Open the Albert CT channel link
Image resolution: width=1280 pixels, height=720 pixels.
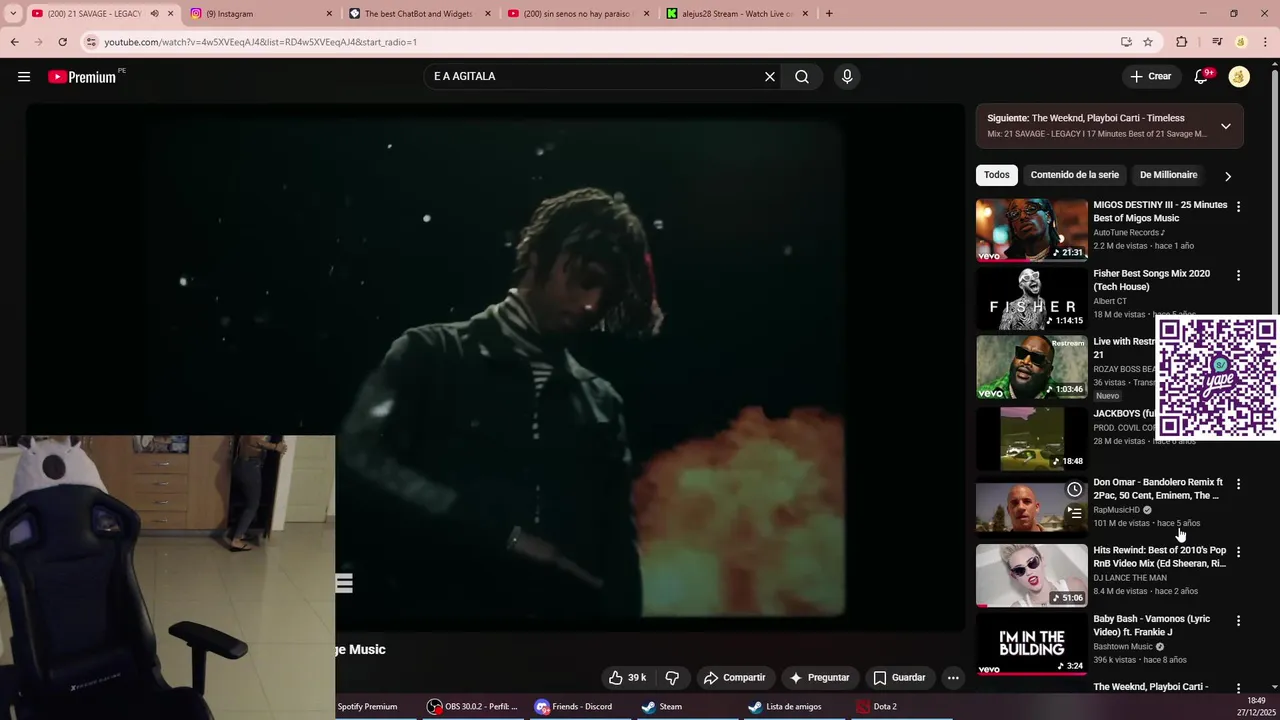pos(1110,301)
